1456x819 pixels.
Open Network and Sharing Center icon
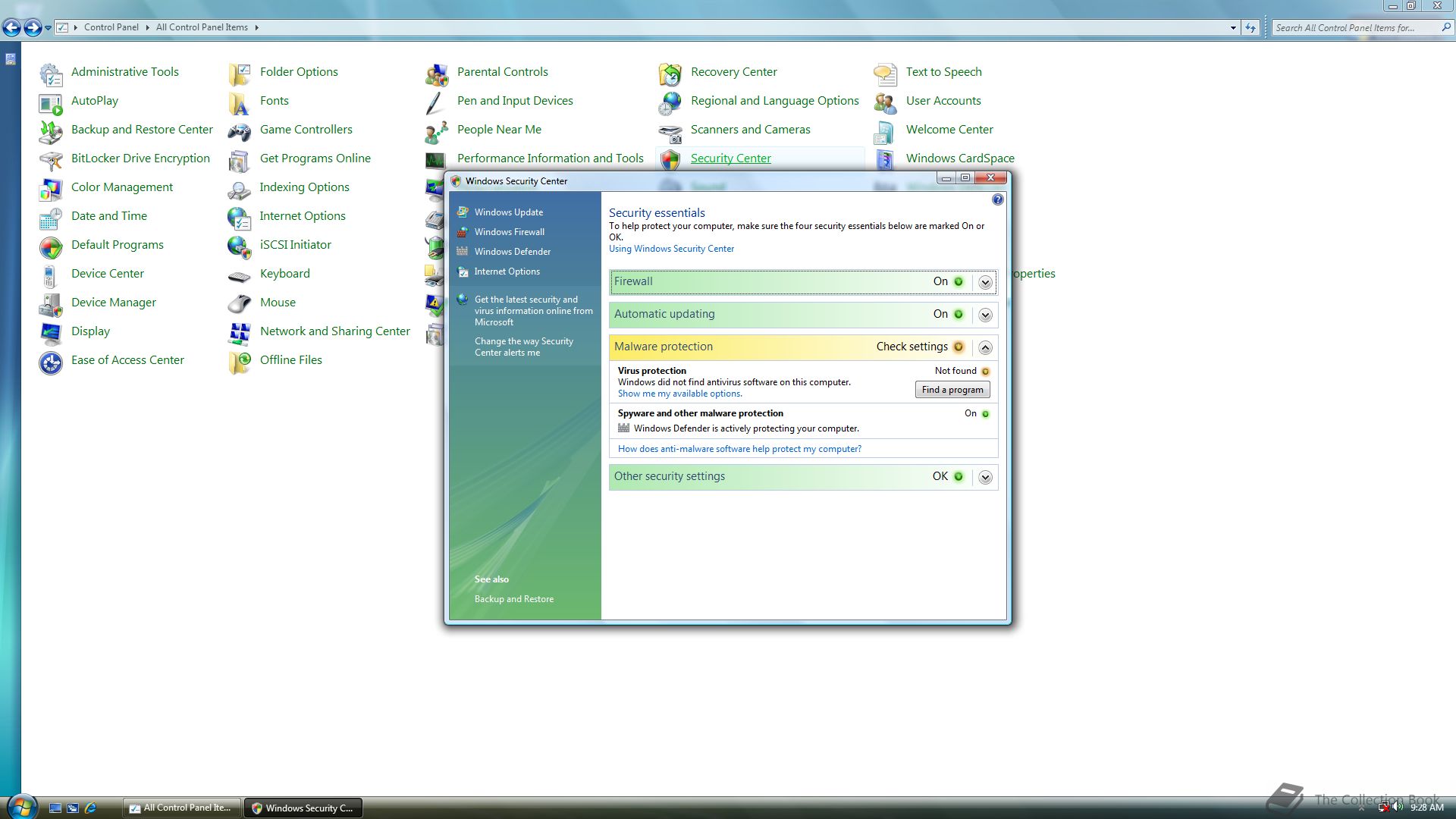pos(240,333)
